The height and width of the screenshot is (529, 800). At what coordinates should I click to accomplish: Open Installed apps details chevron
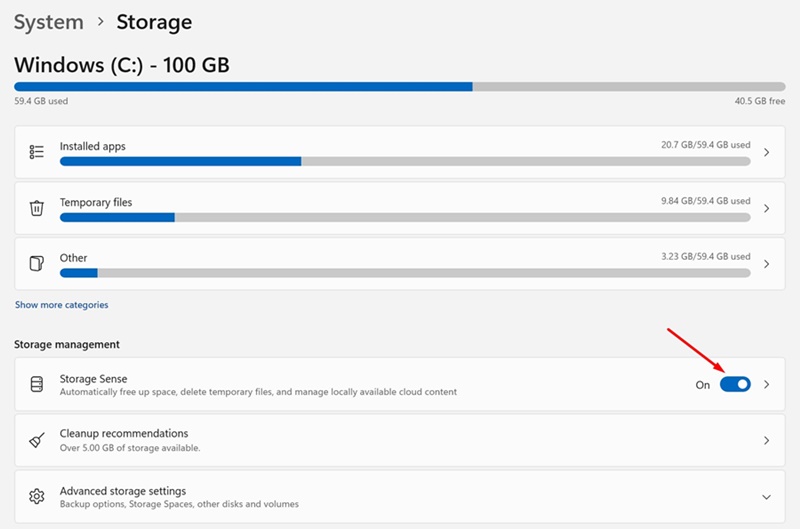tap(766, 152)
